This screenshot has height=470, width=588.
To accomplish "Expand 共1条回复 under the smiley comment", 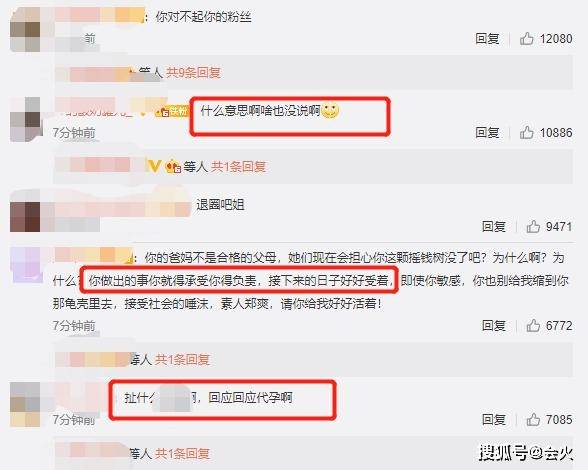I will coord(238,166).
